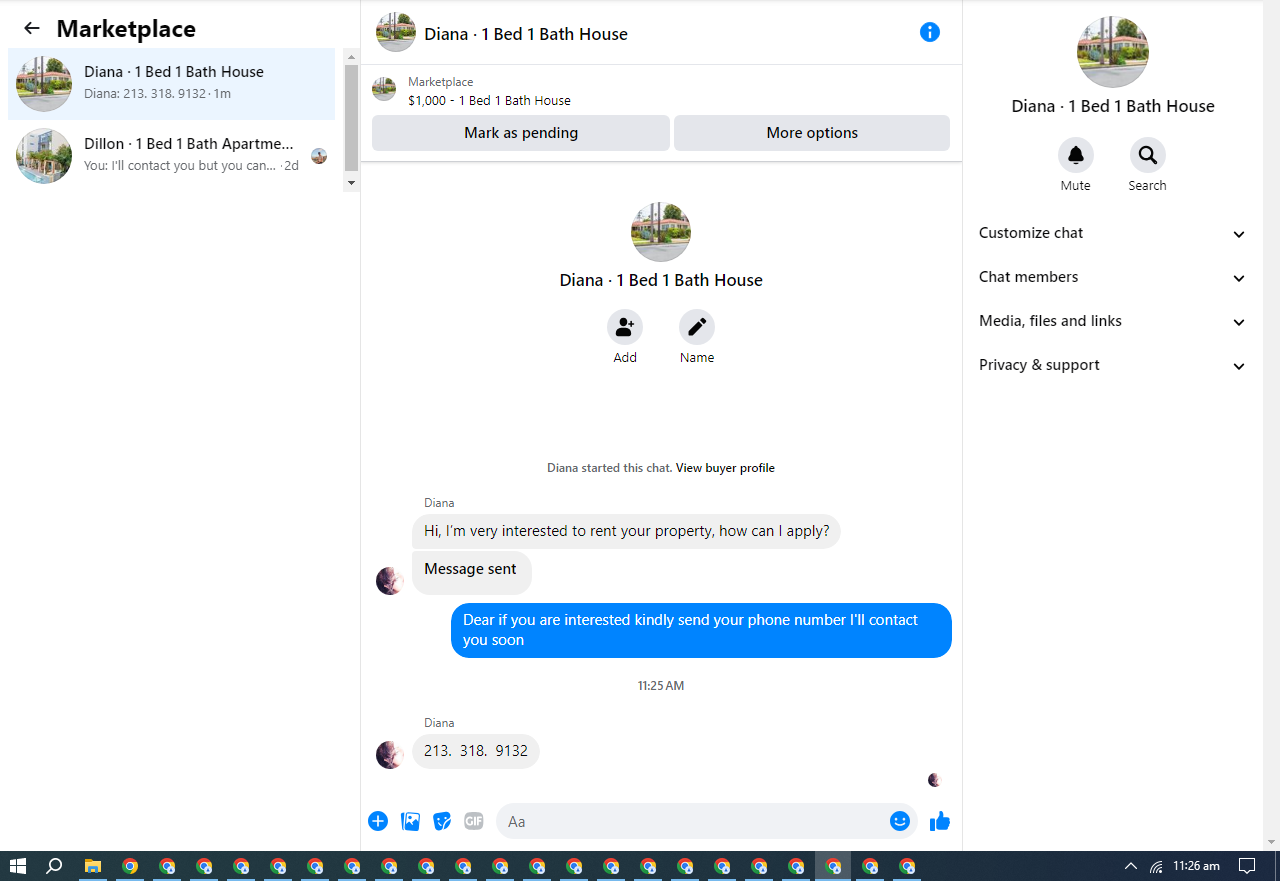Click the Add people icon
This screenshot has width=1280, height=881.
(x=625, y=327)
